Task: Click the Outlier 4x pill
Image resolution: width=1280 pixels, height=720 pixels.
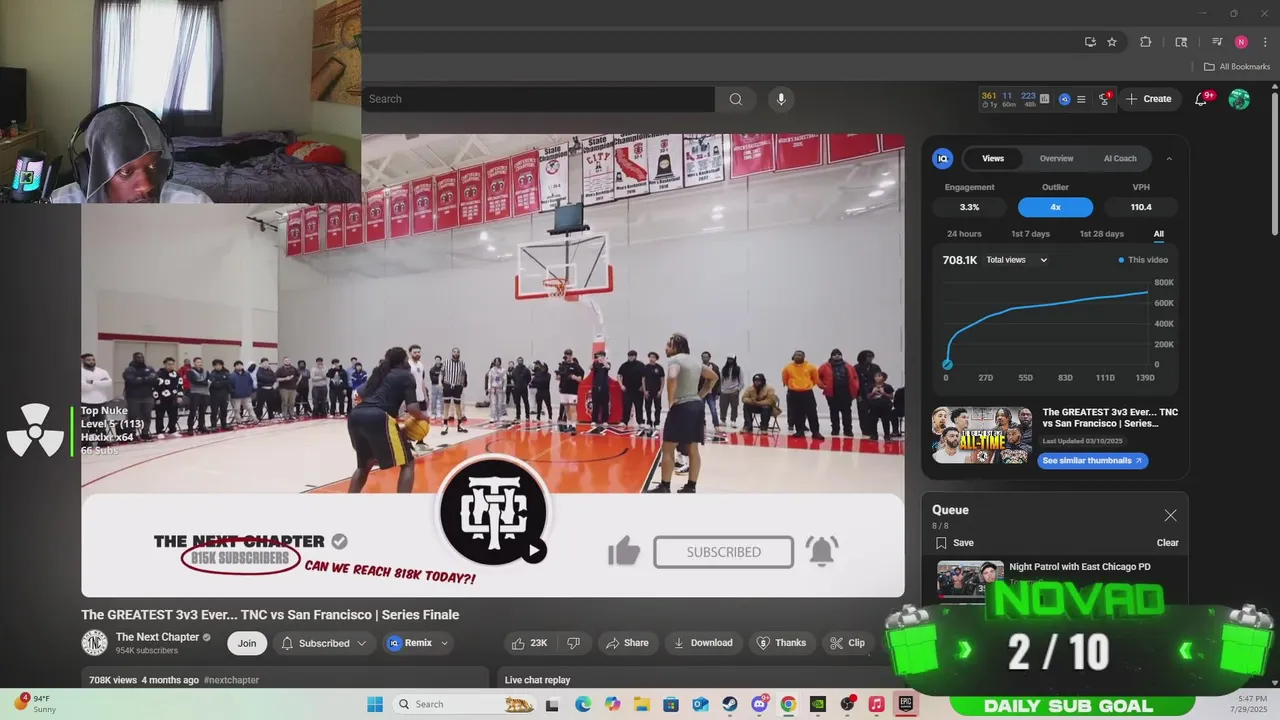Action: (x=1055, y=207)
